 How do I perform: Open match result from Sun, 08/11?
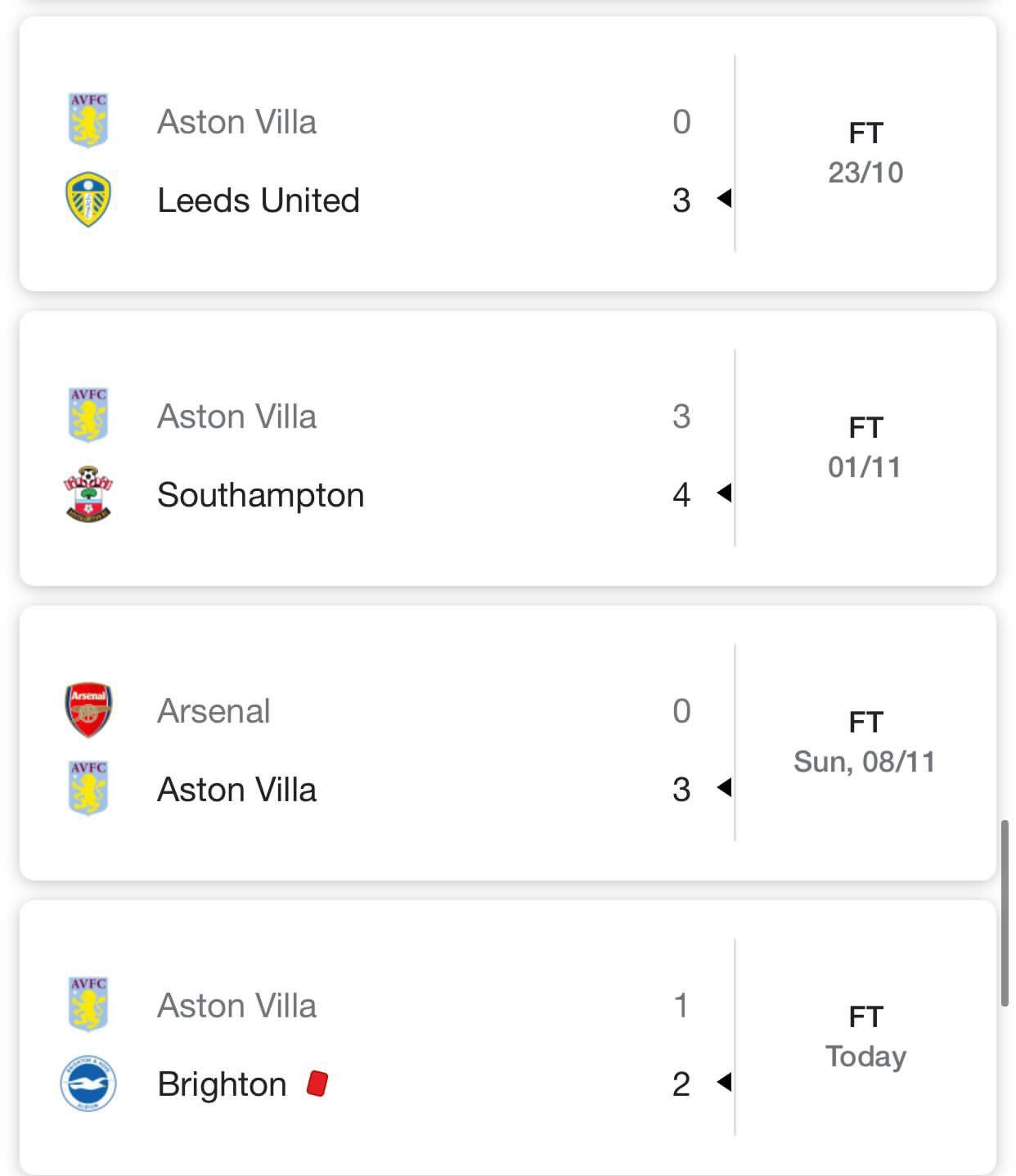[x=865, y=742]
